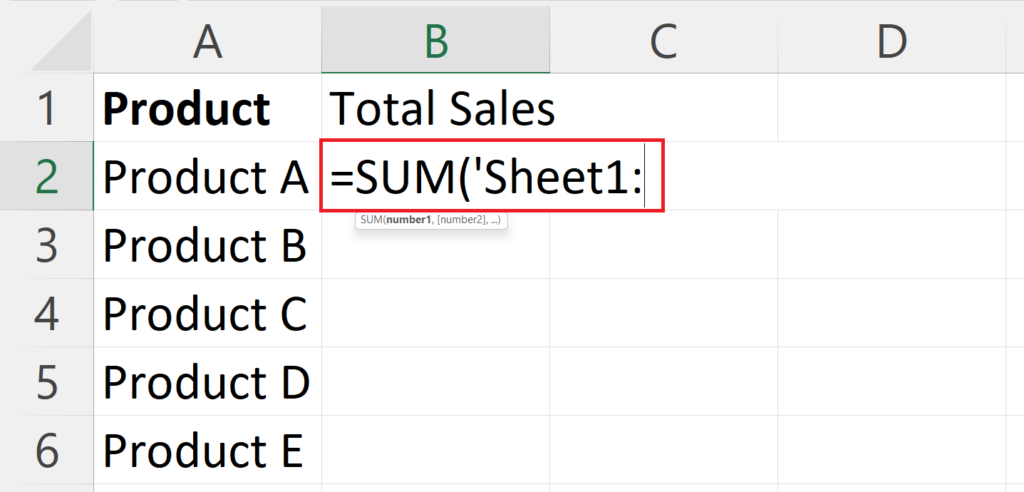Select row 4 header
This screenshot has width=1024, height=492.
click(x=46, y=313)
